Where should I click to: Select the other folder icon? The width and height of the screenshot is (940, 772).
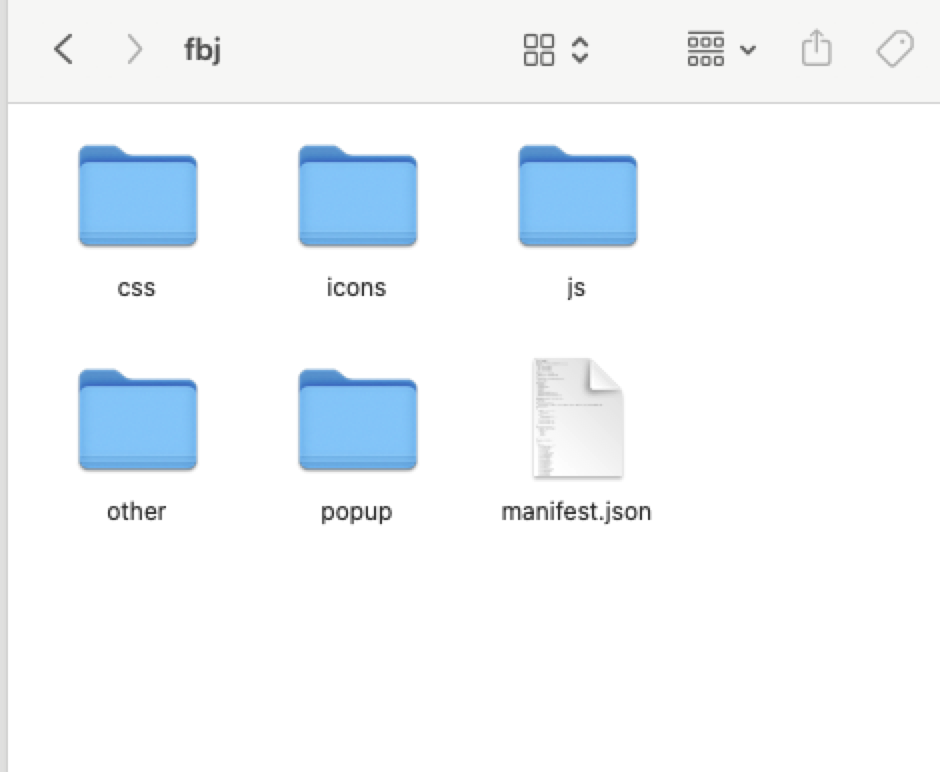pos(137,421)
